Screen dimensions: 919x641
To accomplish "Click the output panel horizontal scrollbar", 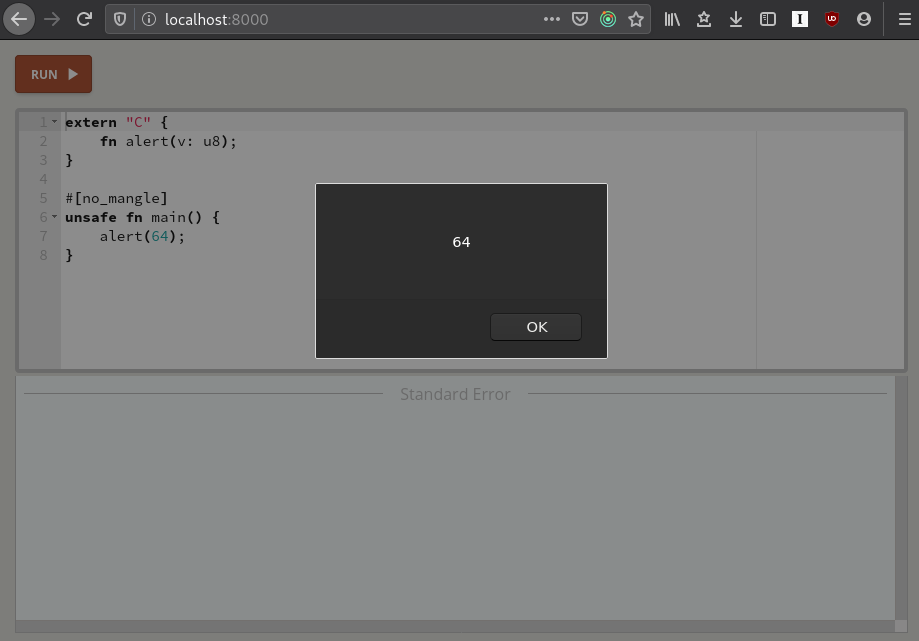I will click(x=455, y=626).
